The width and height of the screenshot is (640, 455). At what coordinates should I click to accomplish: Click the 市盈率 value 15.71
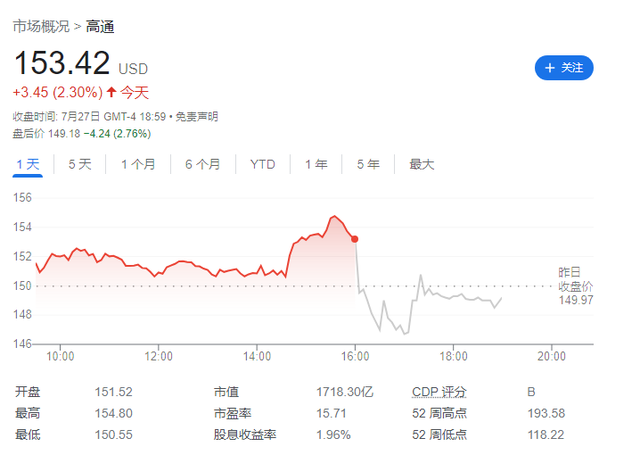[331, 413]
